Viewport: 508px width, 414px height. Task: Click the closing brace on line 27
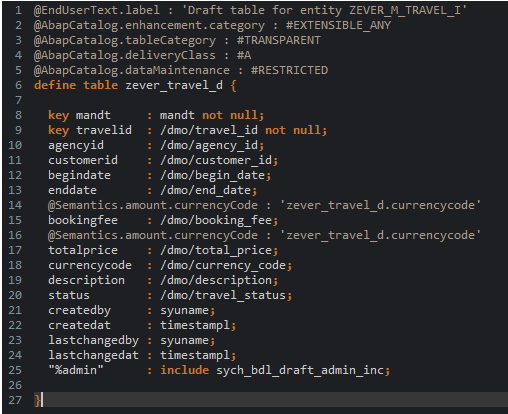[37, 400]
